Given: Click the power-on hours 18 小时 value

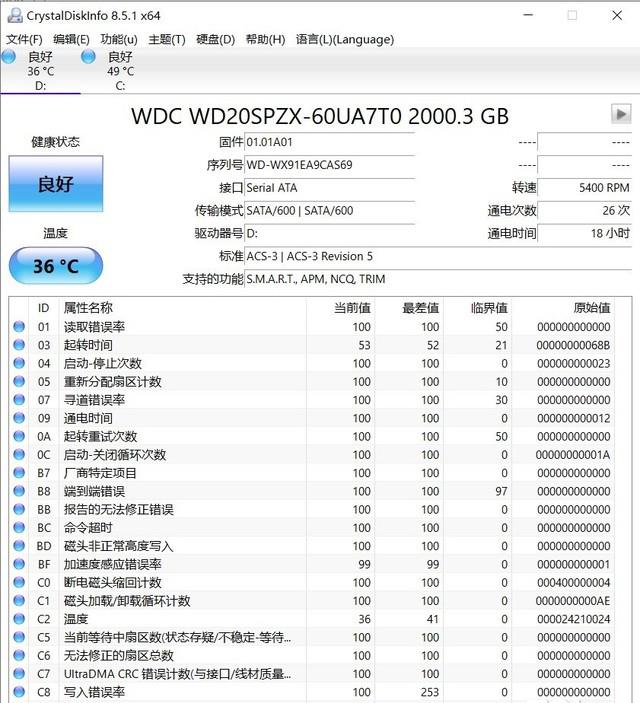Looking at the screenshot, I should [584, 234].
